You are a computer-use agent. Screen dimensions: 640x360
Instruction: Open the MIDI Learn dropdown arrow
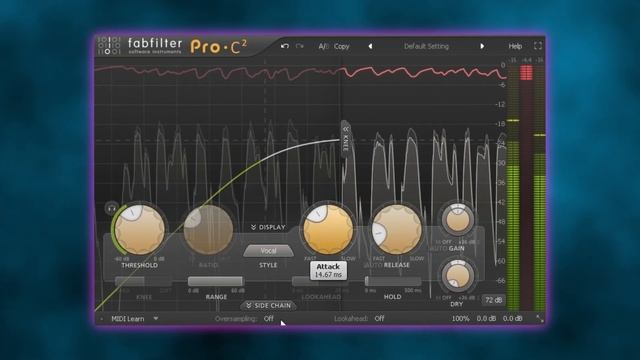156,318
